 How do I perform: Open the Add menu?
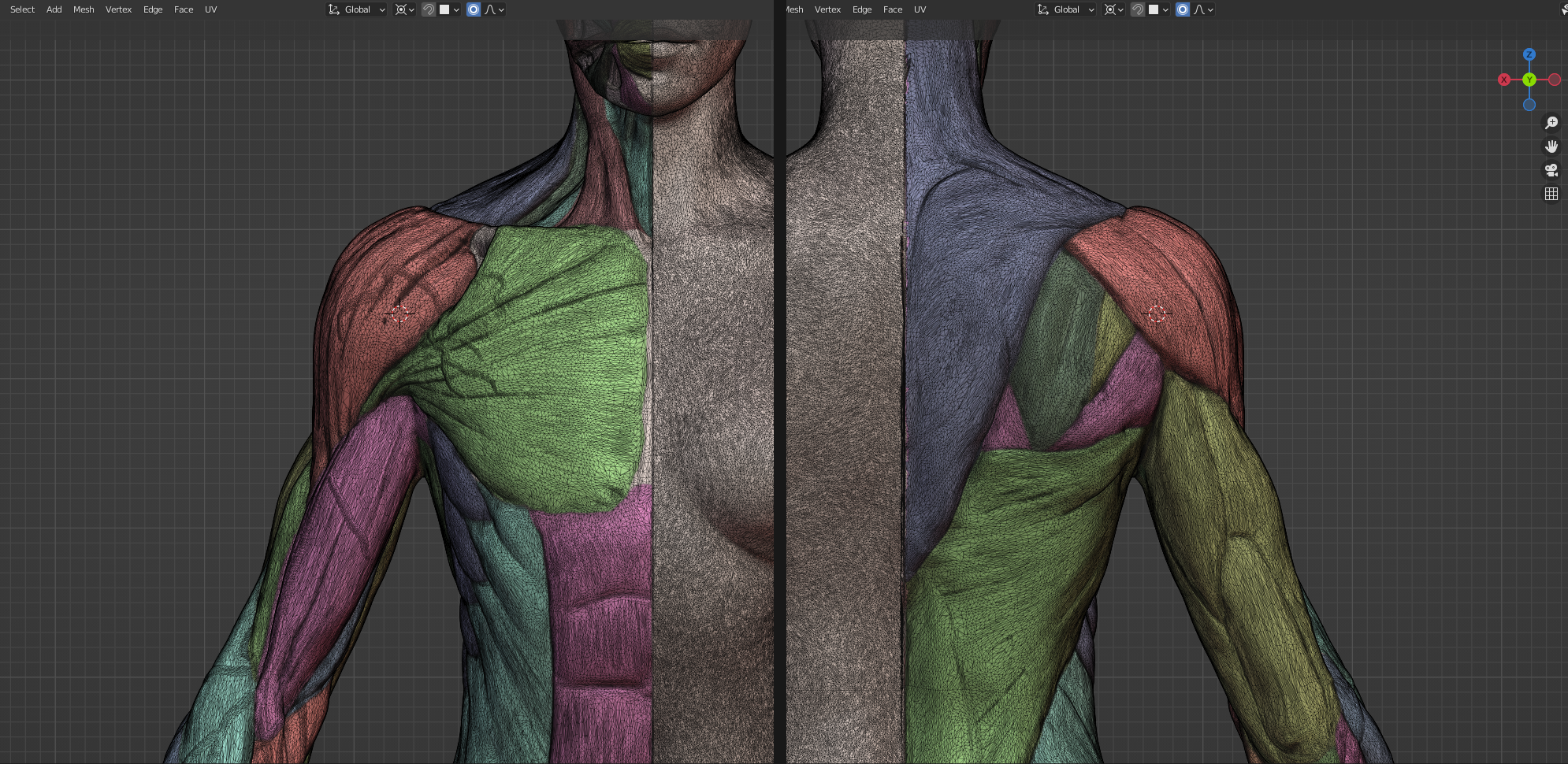click(54, 9)
